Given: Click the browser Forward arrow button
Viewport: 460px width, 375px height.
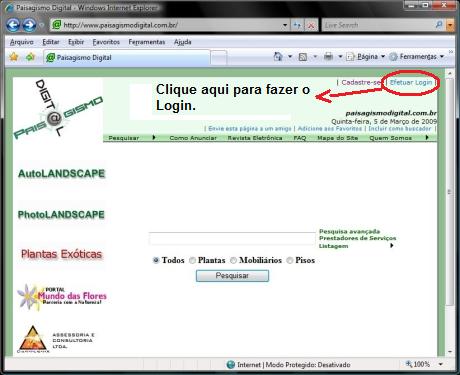Looking at the screenshot, I should (29, 25).
